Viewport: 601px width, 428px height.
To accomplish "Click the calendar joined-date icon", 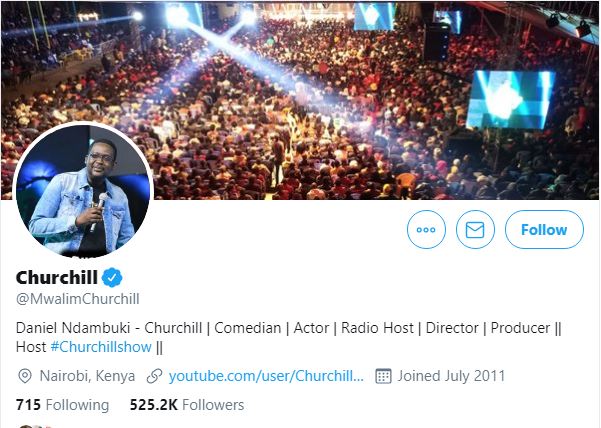I will (382, 376).
